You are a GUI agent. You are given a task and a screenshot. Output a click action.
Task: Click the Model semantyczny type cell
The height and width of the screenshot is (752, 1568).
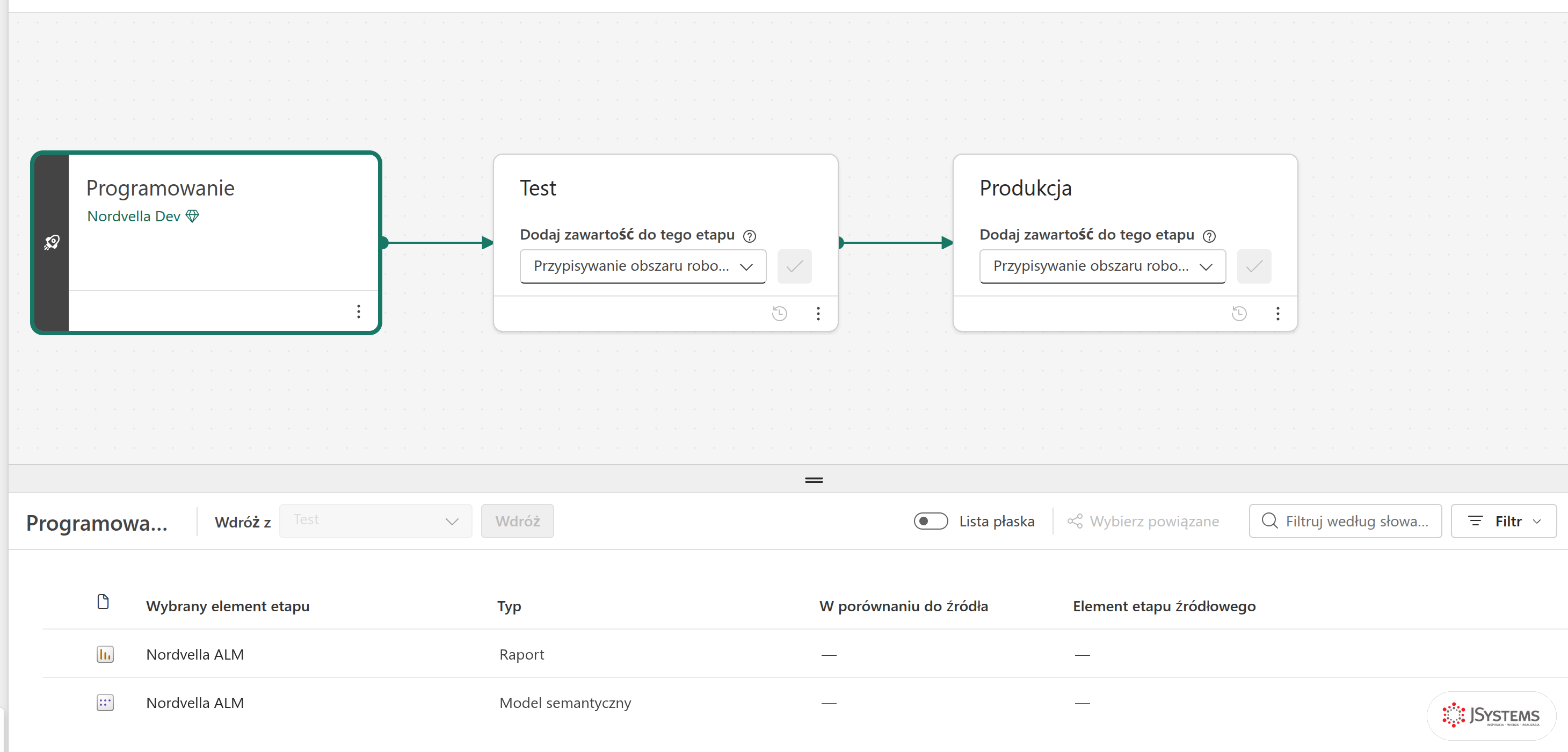tap(565, 702)
